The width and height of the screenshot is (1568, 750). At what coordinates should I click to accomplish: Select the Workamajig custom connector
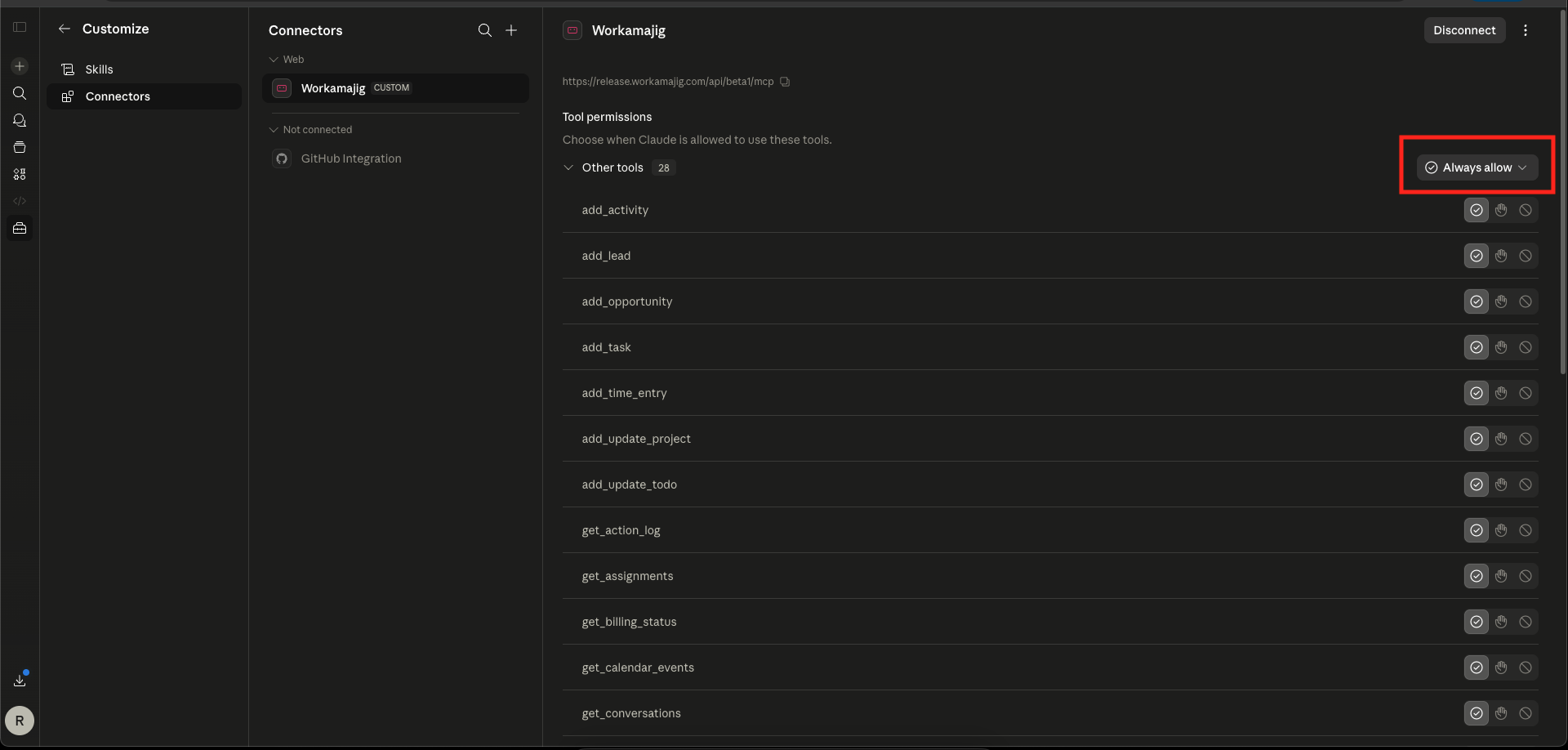395,88
